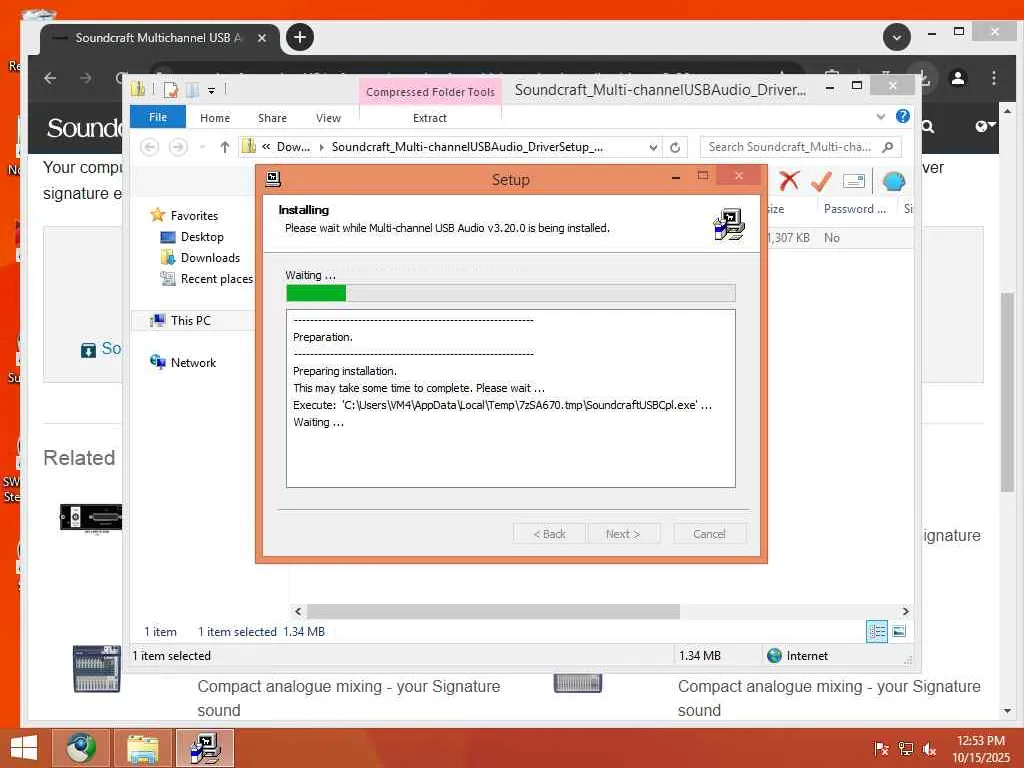Click the orange checkmark toolbar icon

(x=821, y=180)
